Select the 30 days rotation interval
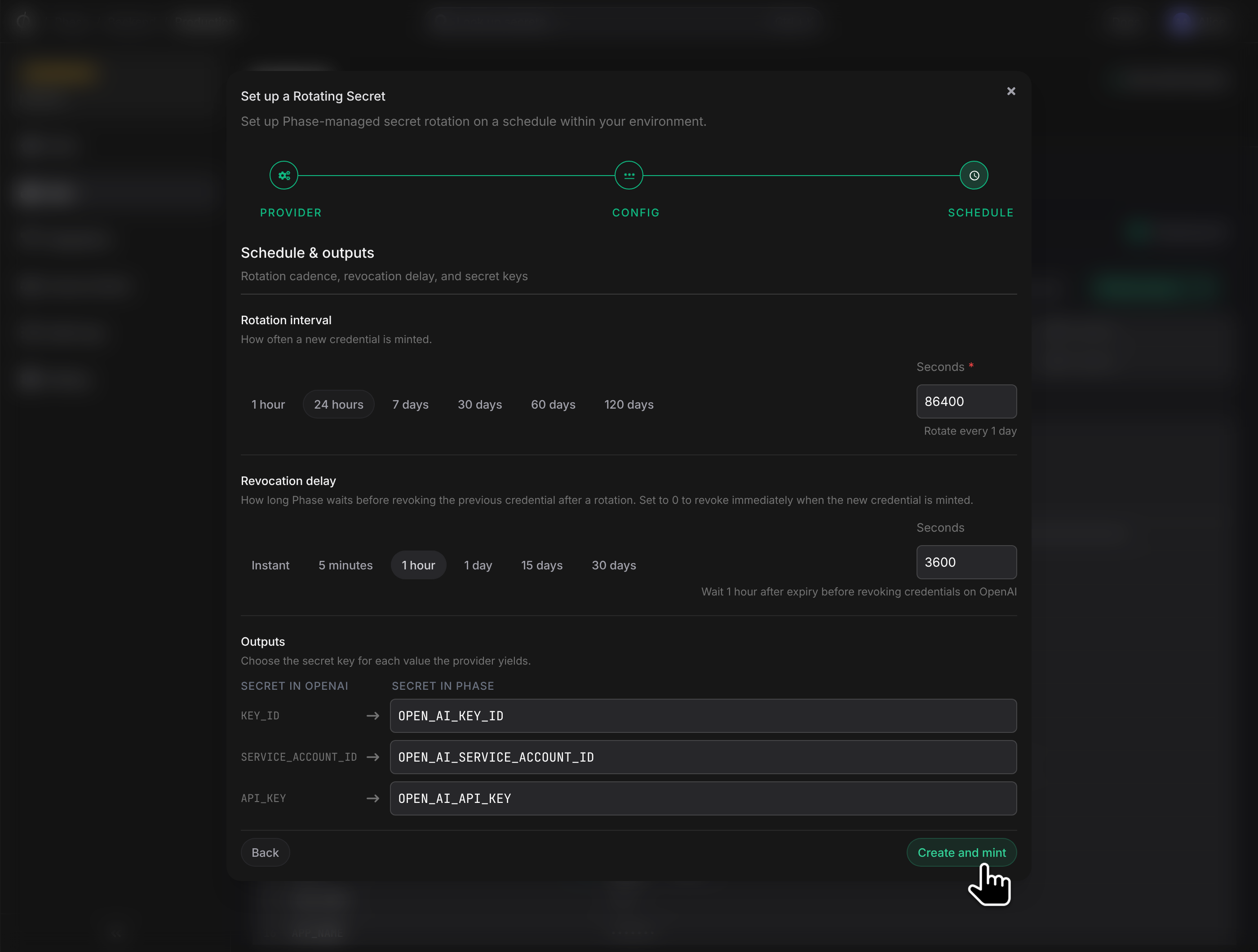Viewport: 1258px width, 952px height. 480,404
